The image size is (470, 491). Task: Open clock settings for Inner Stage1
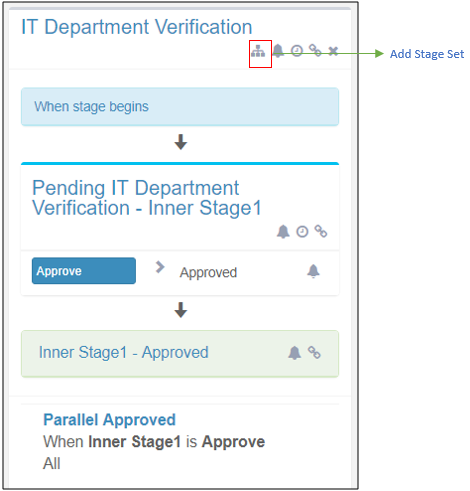(302, 231)
